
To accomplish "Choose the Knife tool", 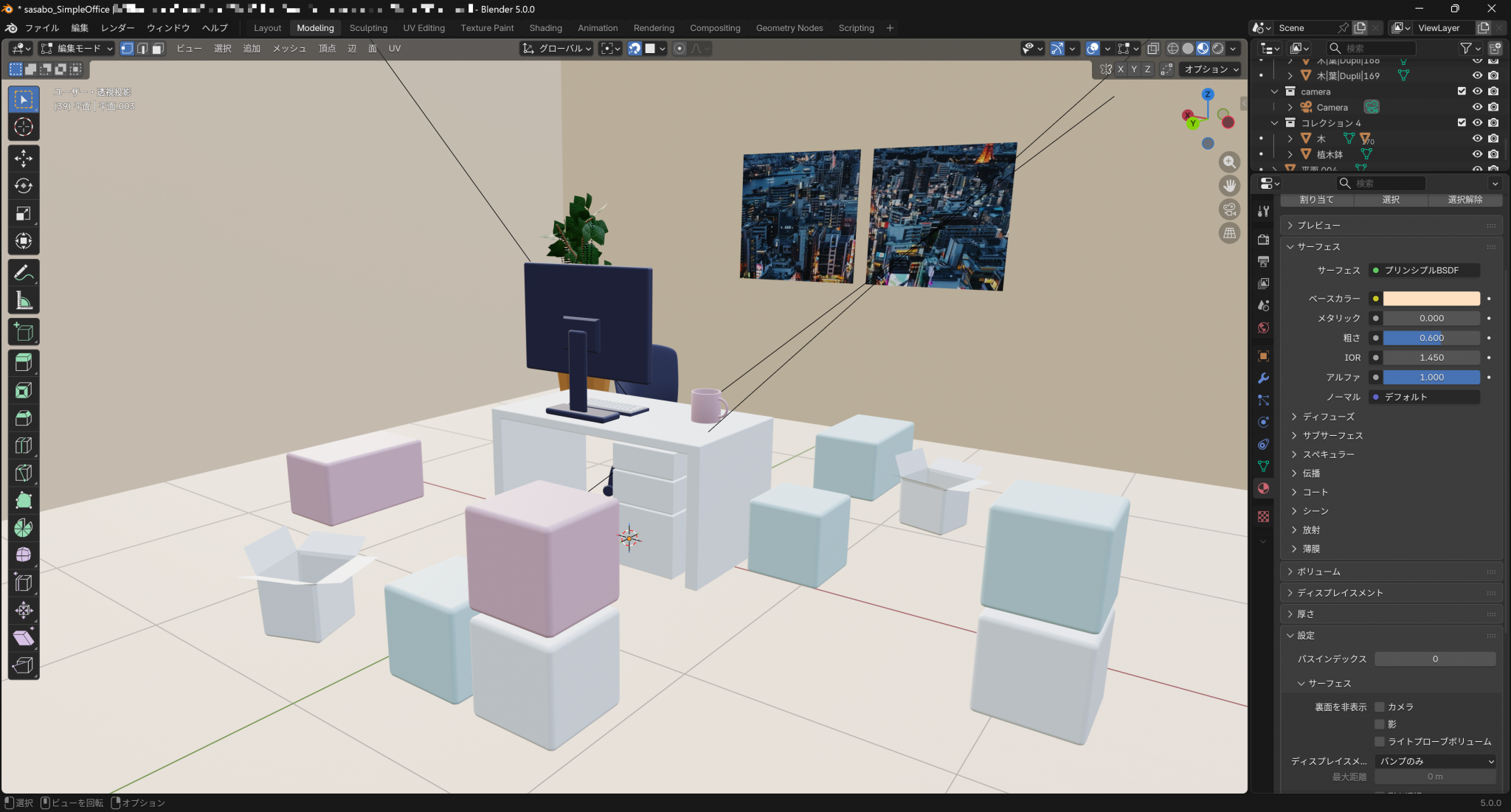I will point(24,473).
